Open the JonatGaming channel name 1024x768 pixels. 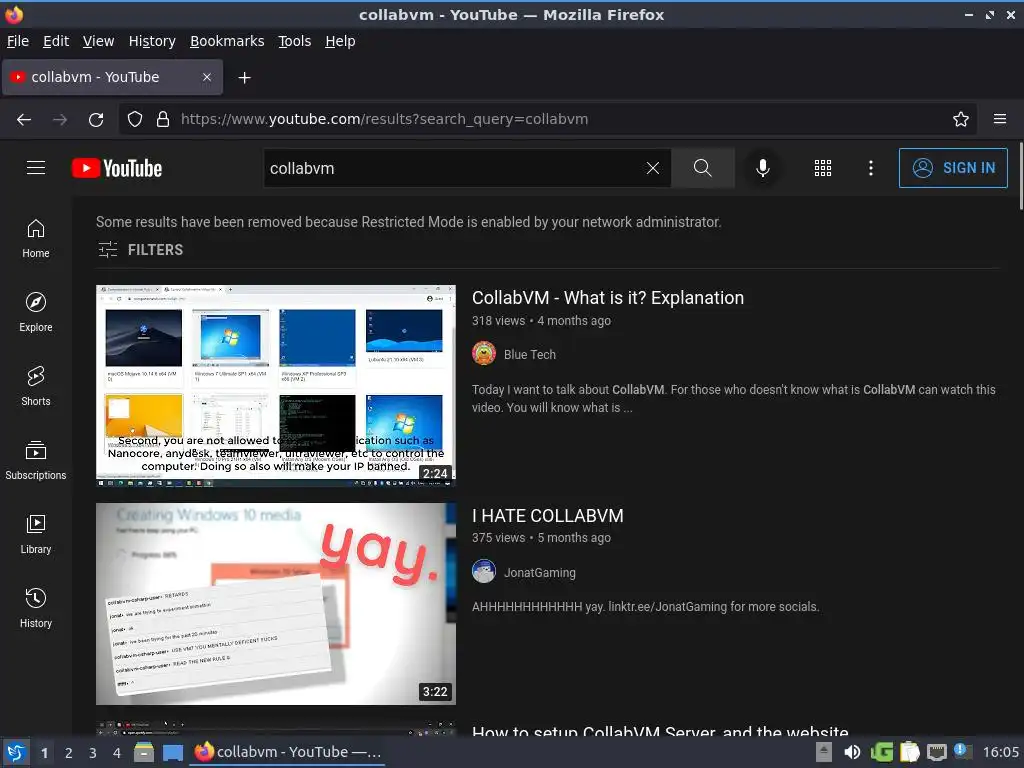(x=539, y=573)
